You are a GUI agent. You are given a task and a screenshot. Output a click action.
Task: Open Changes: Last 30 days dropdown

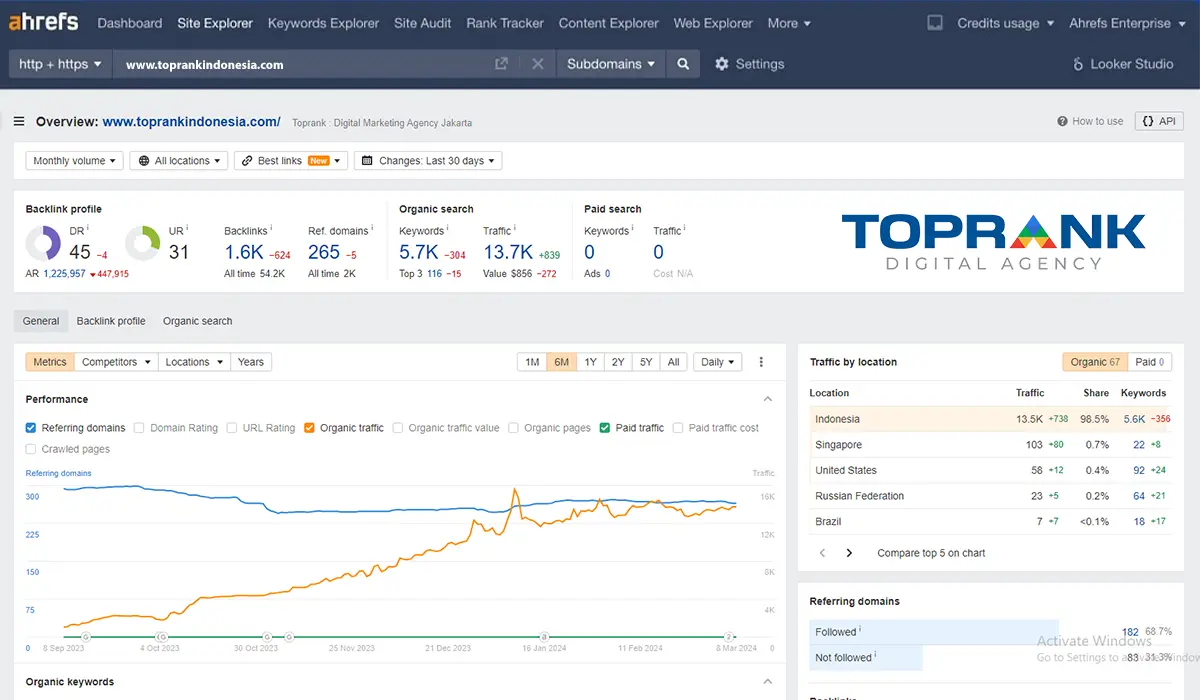[428, 161]
